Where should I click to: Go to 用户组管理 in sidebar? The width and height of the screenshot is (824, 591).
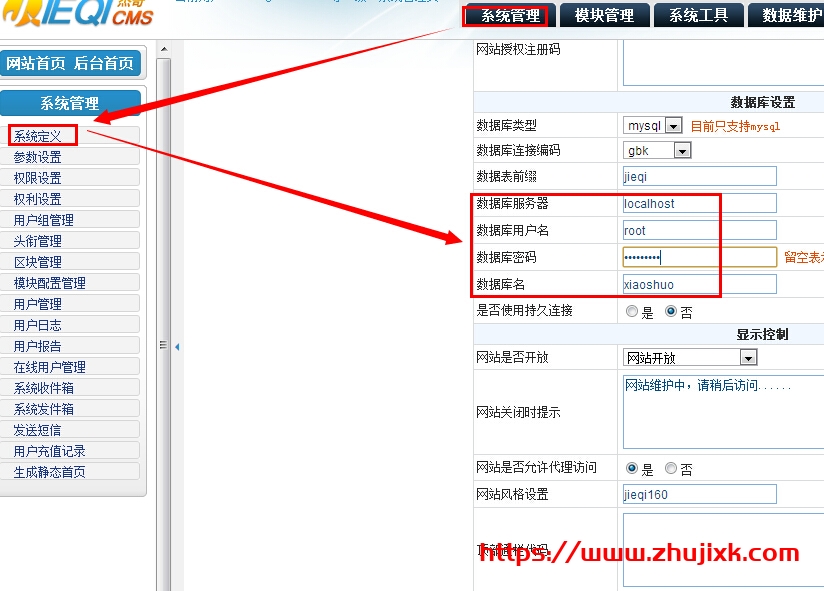pyautogui.click(x=44, y=220)
